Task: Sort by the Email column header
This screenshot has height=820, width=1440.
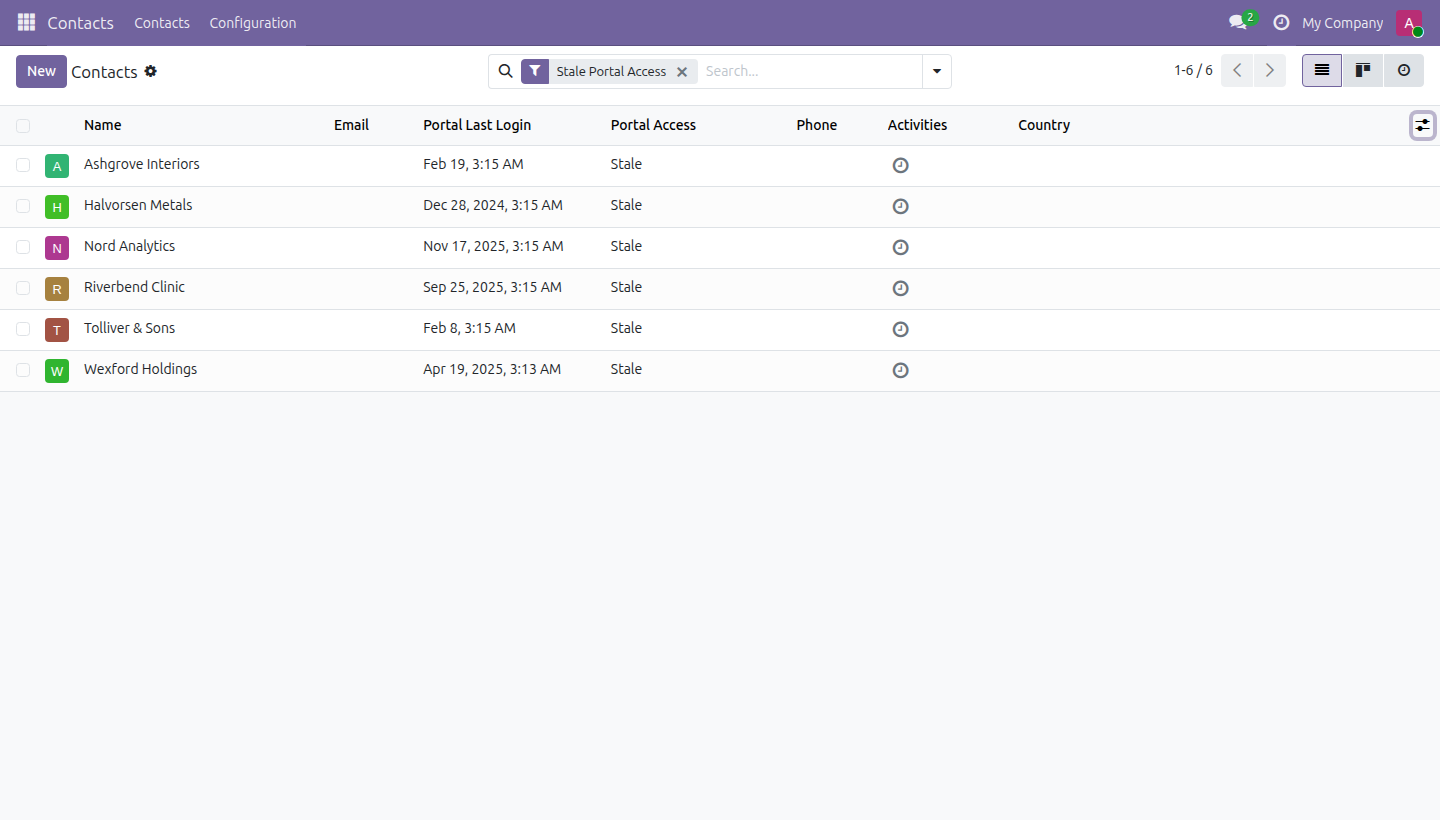Action: [351, 125]
